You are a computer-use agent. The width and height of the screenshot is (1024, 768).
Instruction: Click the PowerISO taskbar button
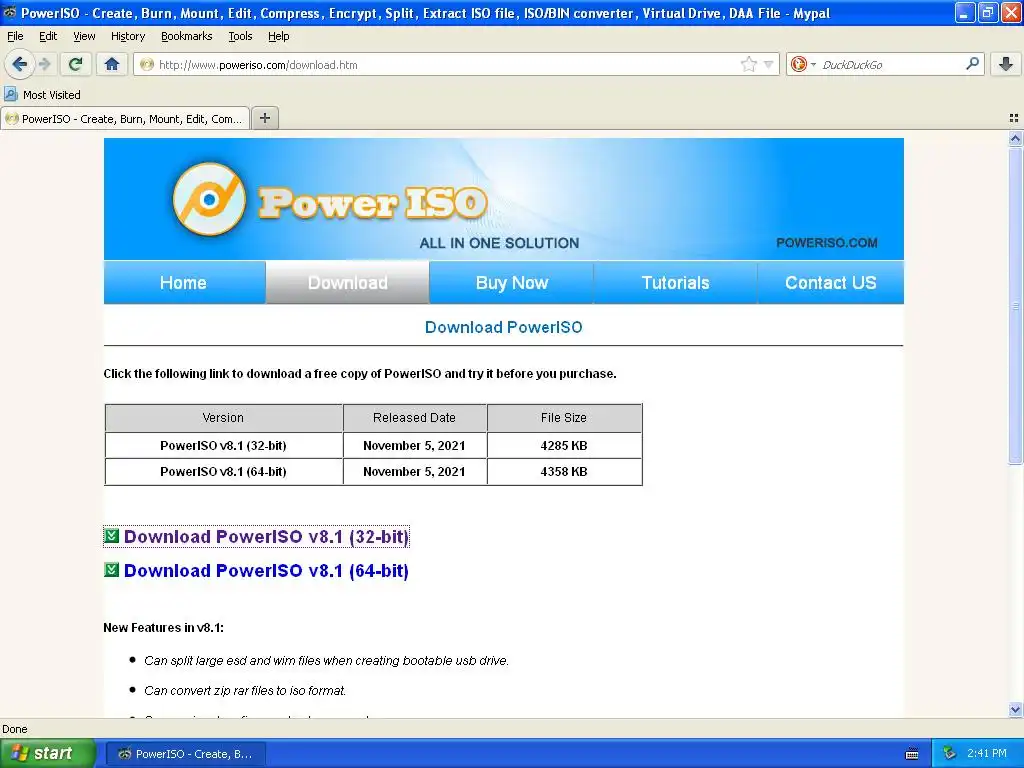pos(185,754)
